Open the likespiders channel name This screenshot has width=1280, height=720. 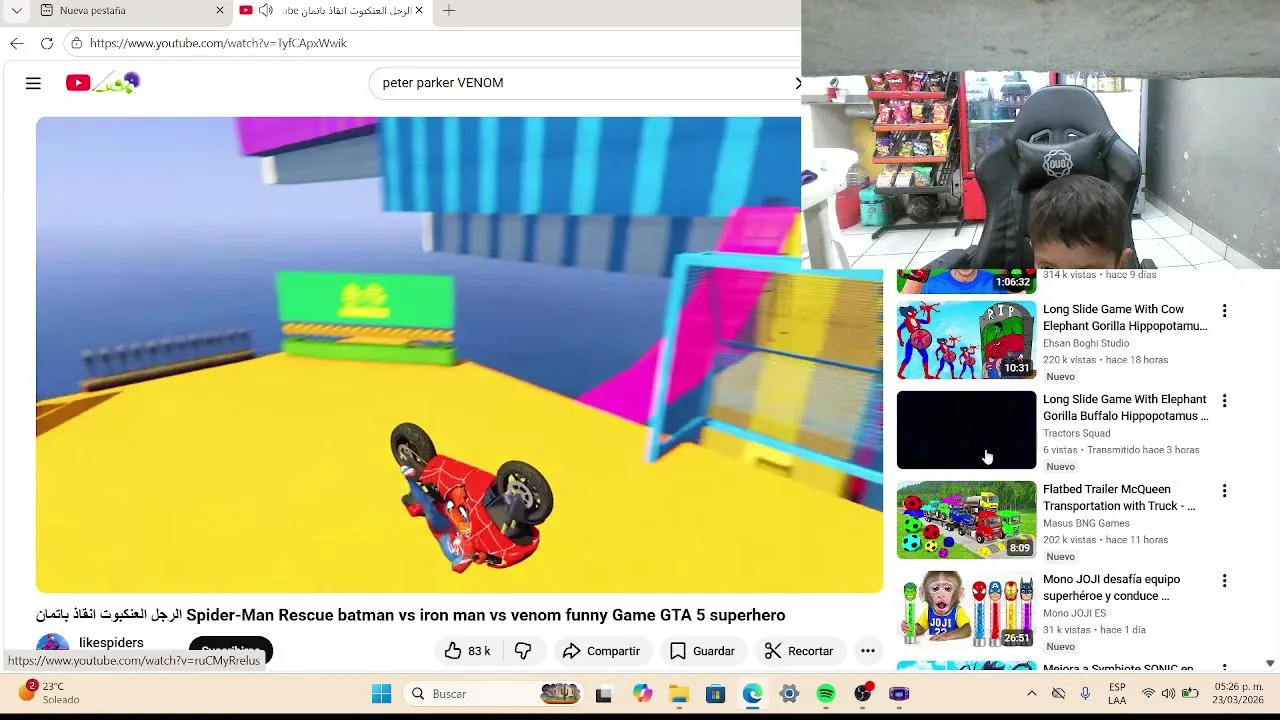111,643
